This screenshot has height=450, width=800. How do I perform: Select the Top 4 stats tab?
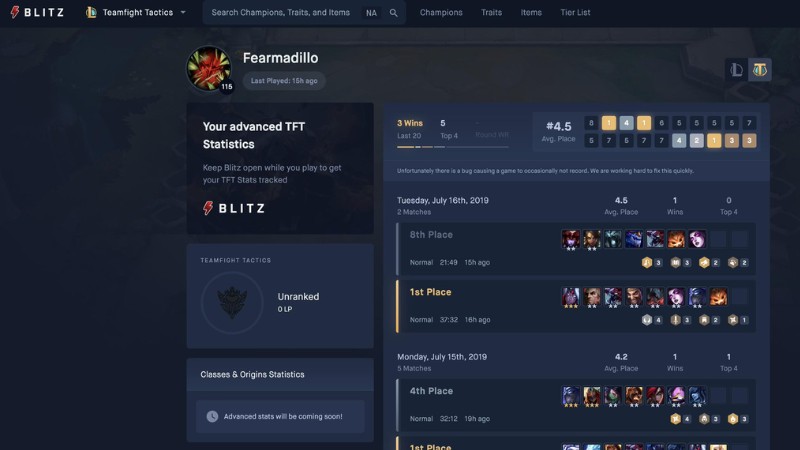click(448, 129)
